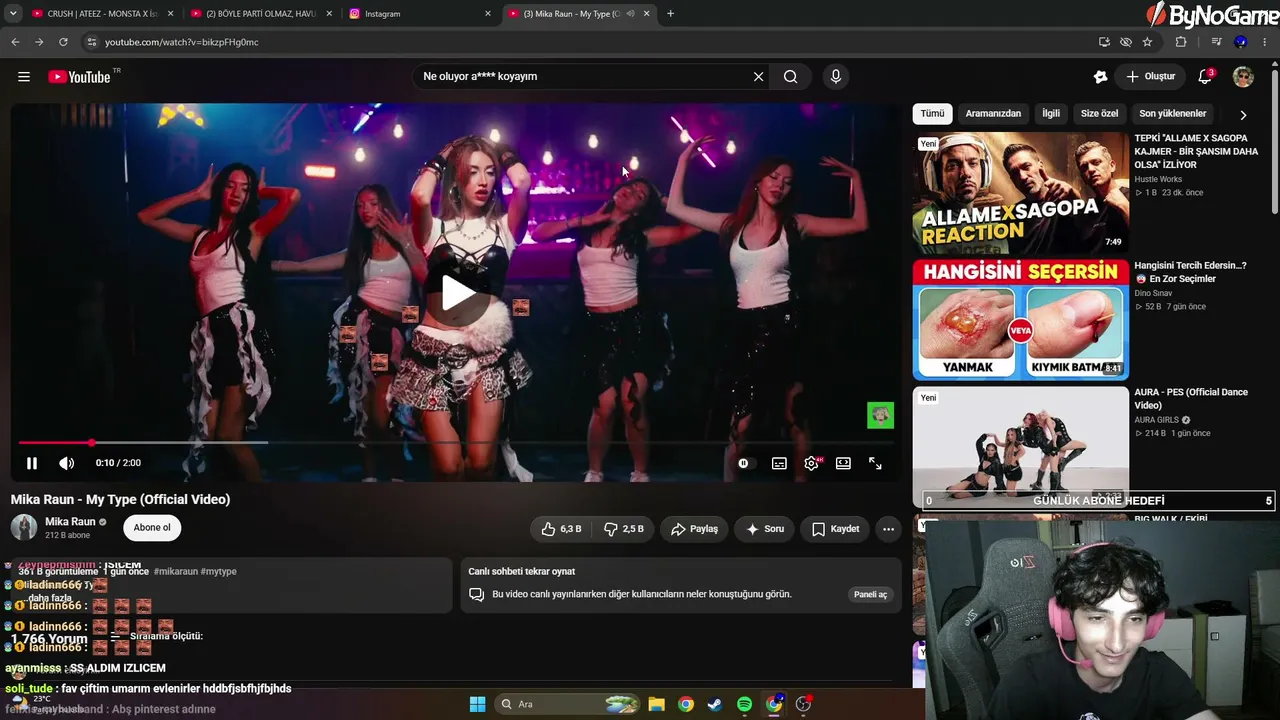Open File Explorer from the taskbar
Screen dimensions: 1280x720
(656, 704)
